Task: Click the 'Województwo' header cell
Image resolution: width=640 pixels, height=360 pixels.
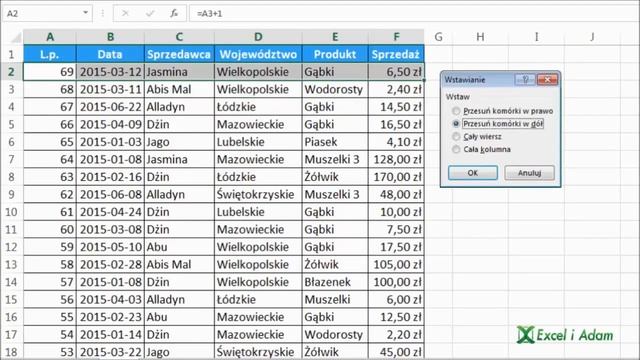Action: coord(258,54)
